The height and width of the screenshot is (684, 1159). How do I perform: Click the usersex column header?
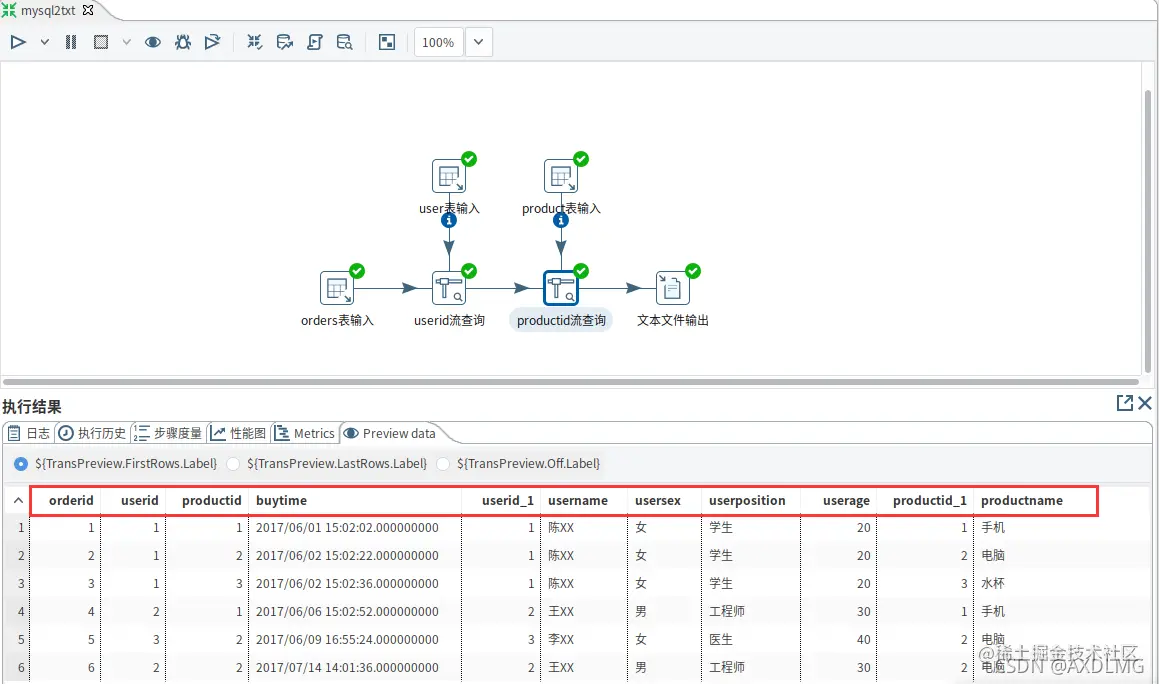click(x=665, y=501)
